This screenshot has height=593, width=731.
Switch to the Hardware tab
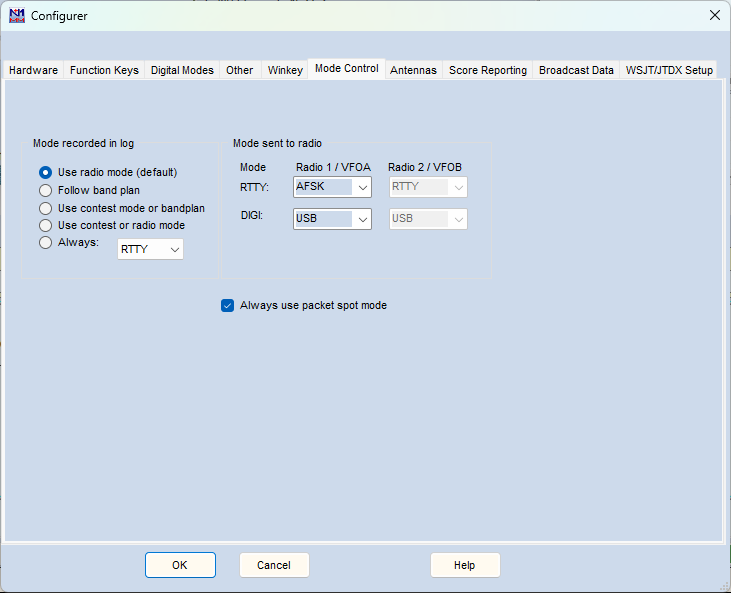(x=33, y=70)
